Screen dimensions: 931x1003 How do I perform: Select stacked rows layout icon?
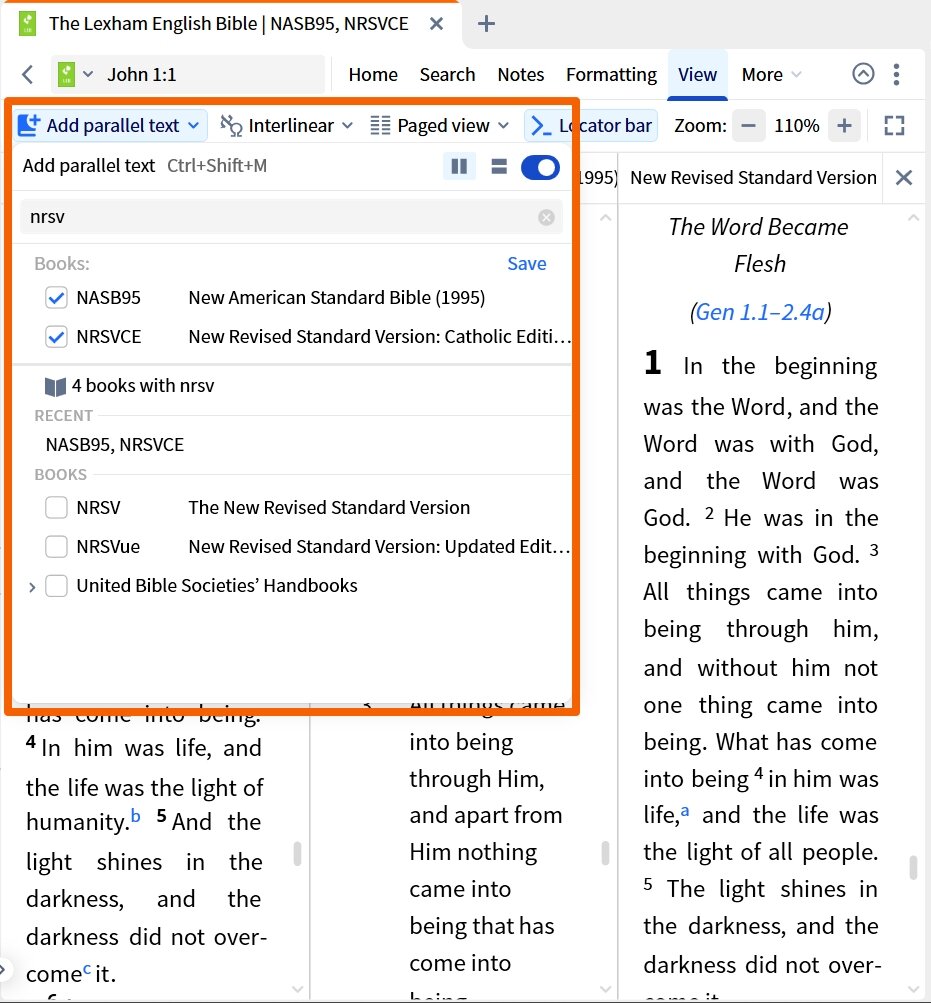(x=499, y=167)
